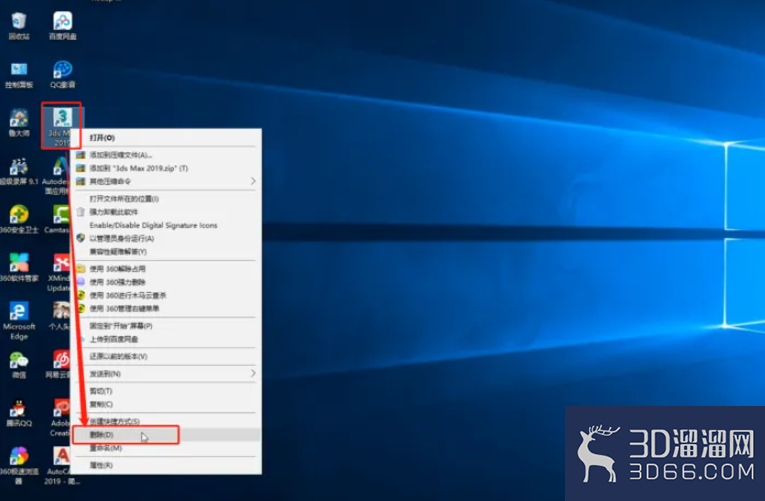Choose 以管理员身份运行(A) entry
The height and width of the screenshot is (501, 765).
click(166, 238)
